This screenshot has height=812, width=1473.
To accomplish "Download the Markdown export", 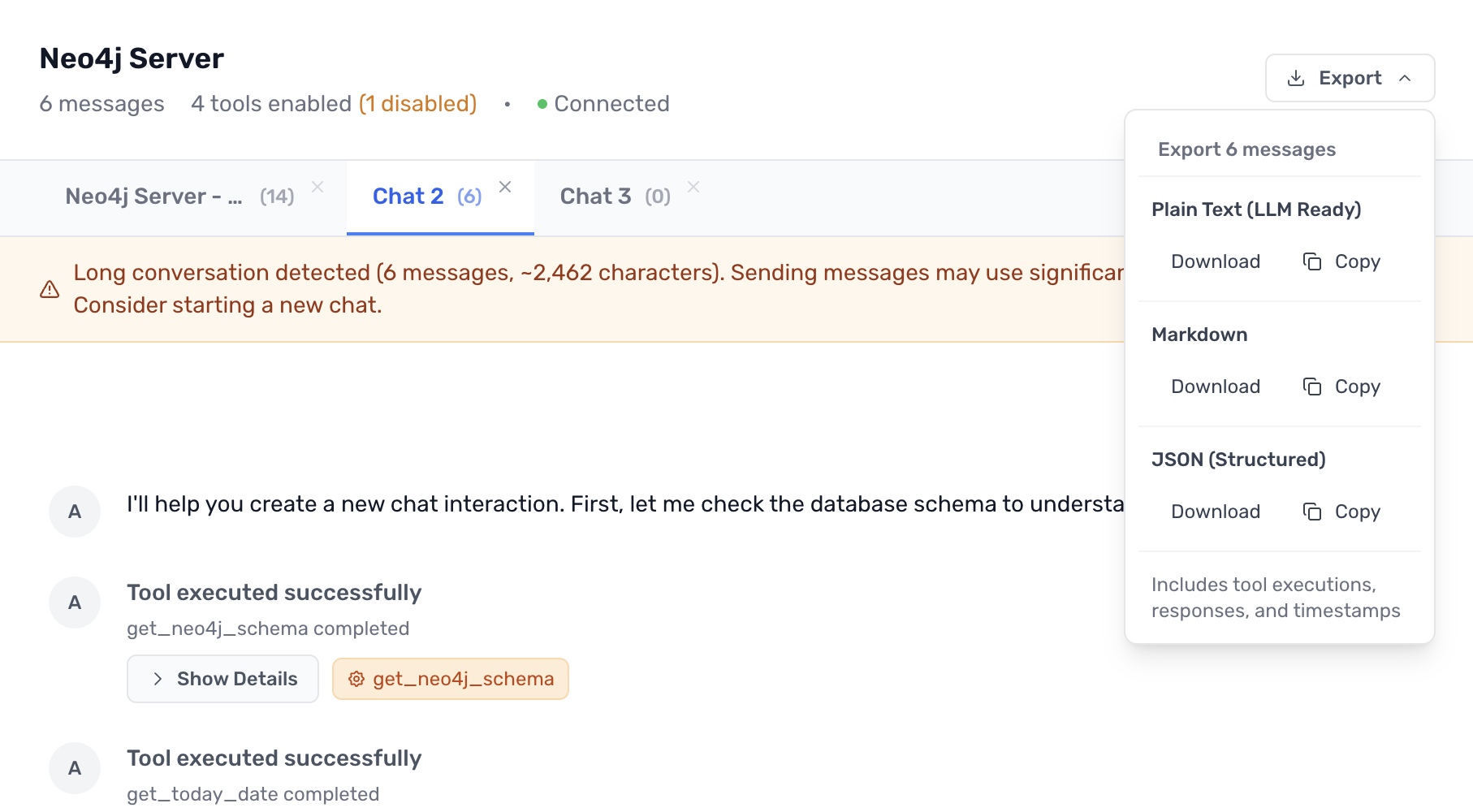I will pyautogui.click(x=1216, y=387).
